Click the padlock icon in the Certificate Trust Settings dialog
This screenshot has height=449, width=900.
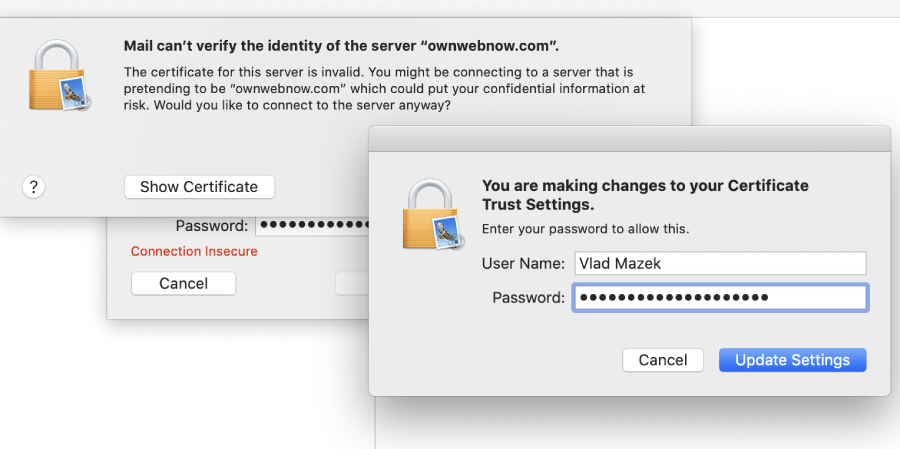[427, 213]
